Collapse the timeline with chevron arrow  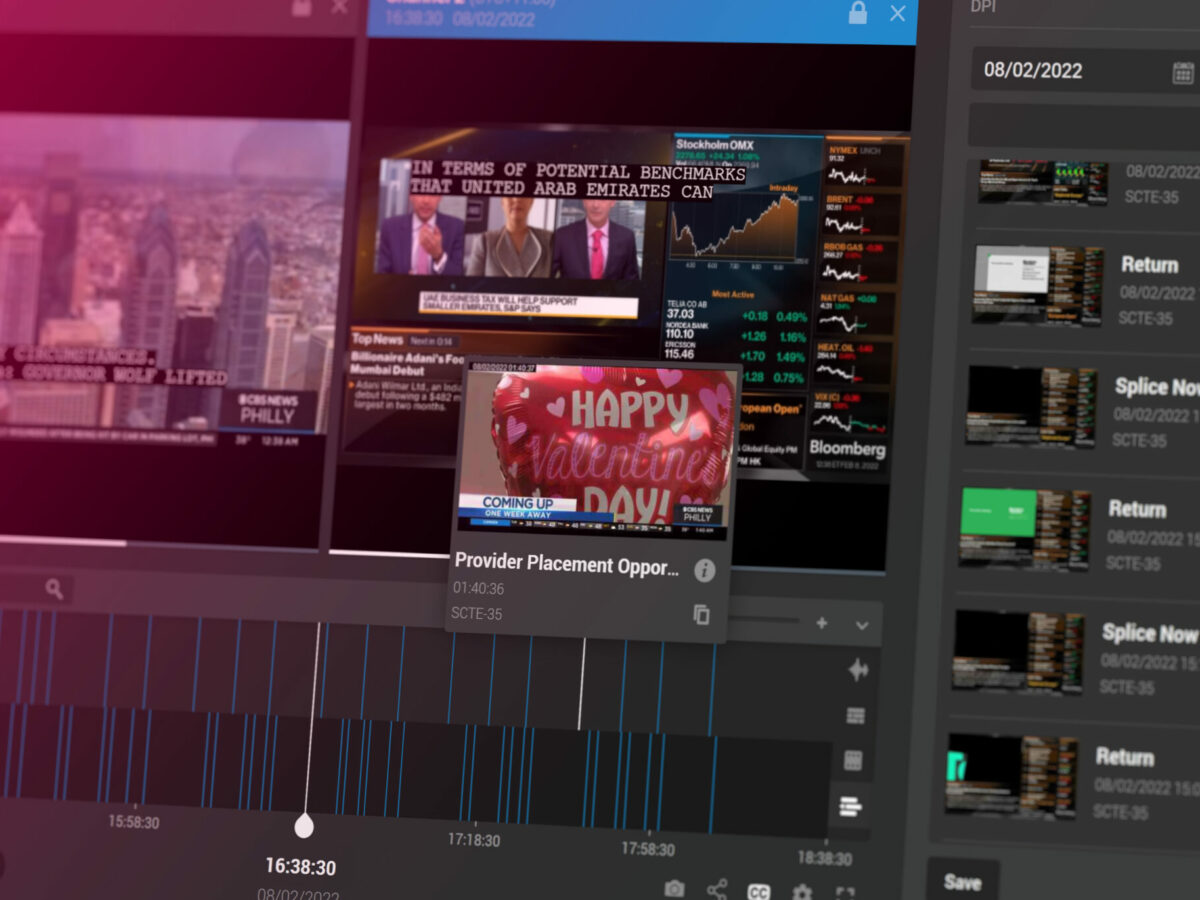862,625
